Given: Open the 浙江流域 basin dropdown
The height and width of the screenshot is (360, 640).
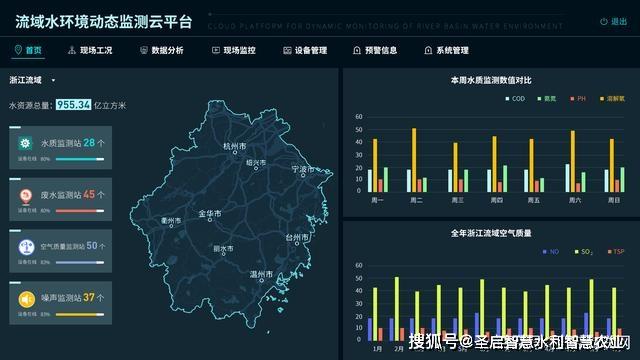Looking at the screenshot, I should [x=32, y=80].
